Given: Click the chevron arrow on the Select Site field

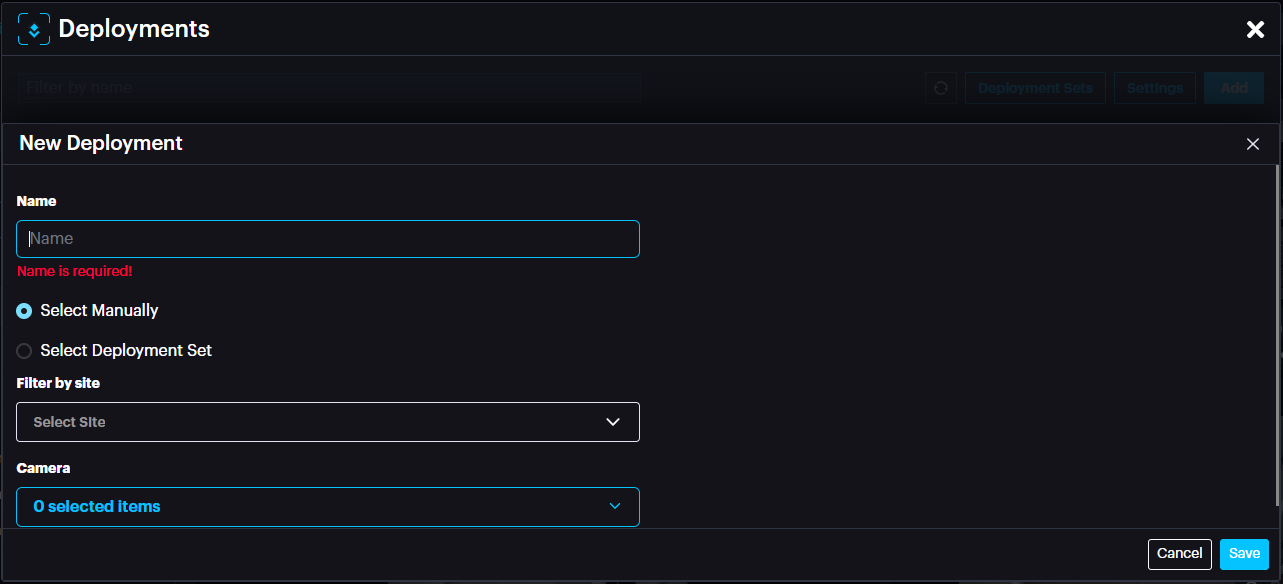Looking at the screenshot, I should 614,422.
